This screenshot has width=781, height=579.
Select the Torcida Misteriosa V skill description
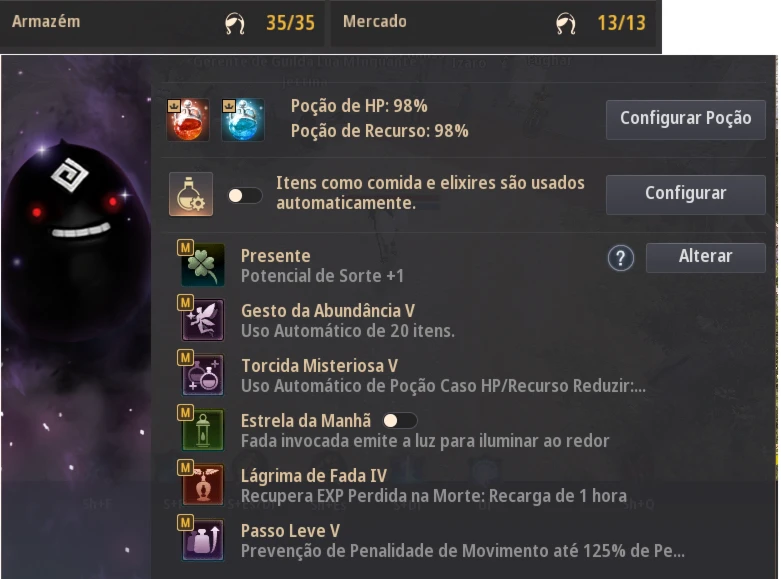coord(443,386)
